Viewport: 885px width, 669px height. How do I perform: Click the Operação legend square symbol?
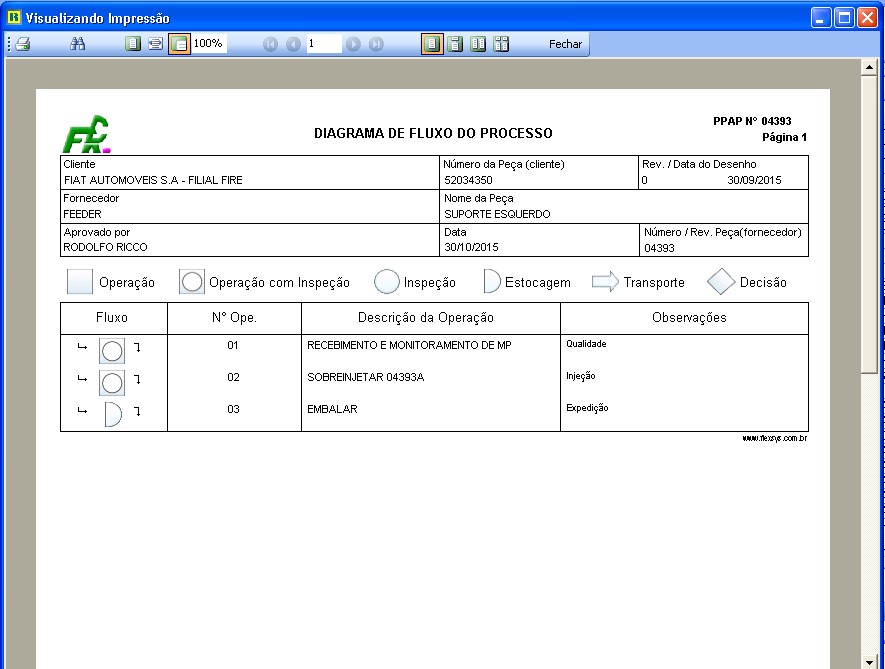80,281
